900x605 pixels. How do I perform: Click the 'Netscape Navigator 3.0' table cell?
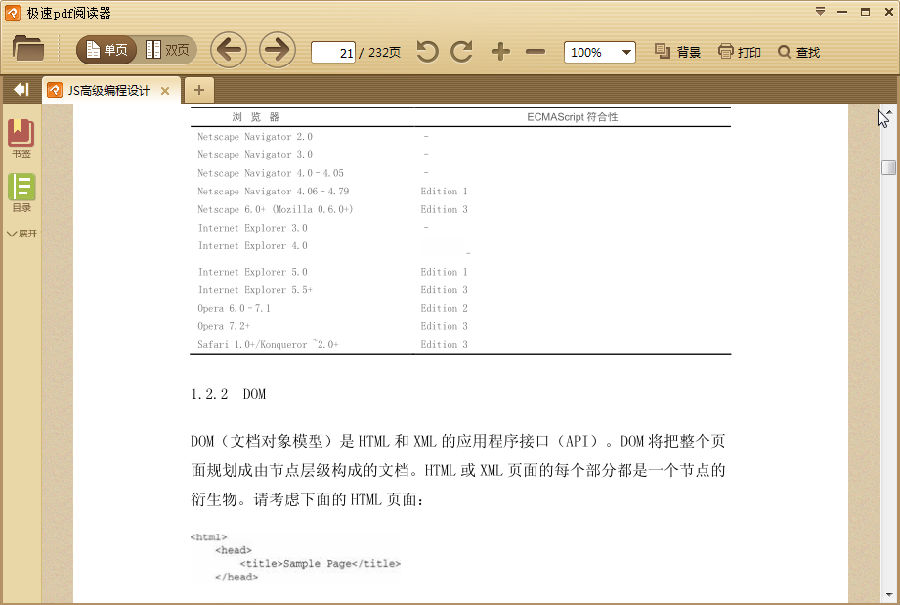pos(255,154)
